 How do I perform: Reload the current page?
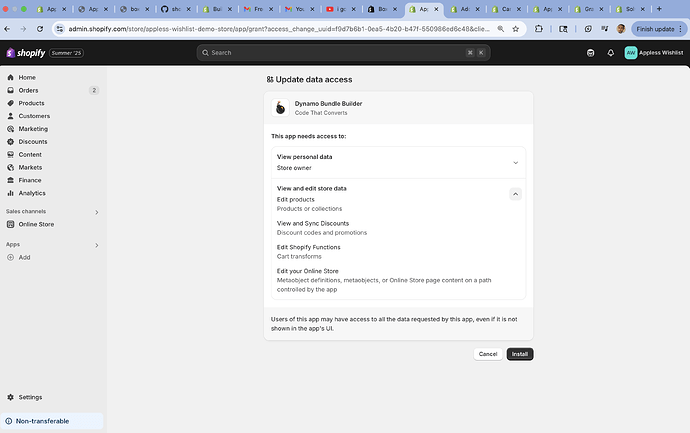point(40,29)
